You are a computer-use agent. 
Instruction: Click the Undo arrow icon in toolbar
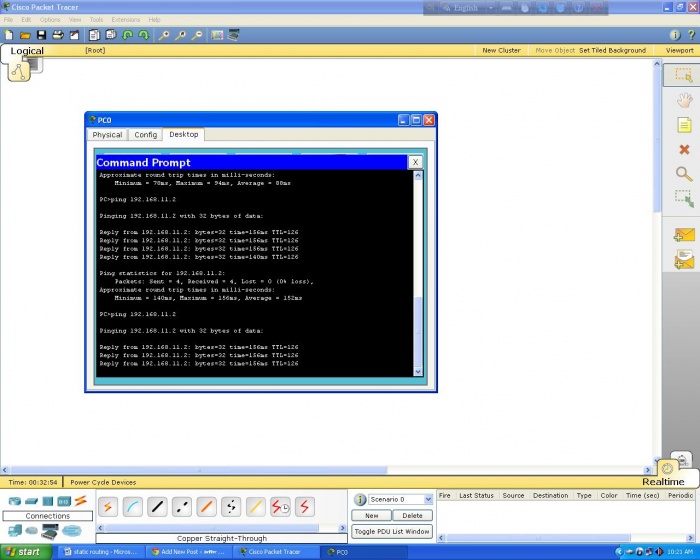point(127,35)
